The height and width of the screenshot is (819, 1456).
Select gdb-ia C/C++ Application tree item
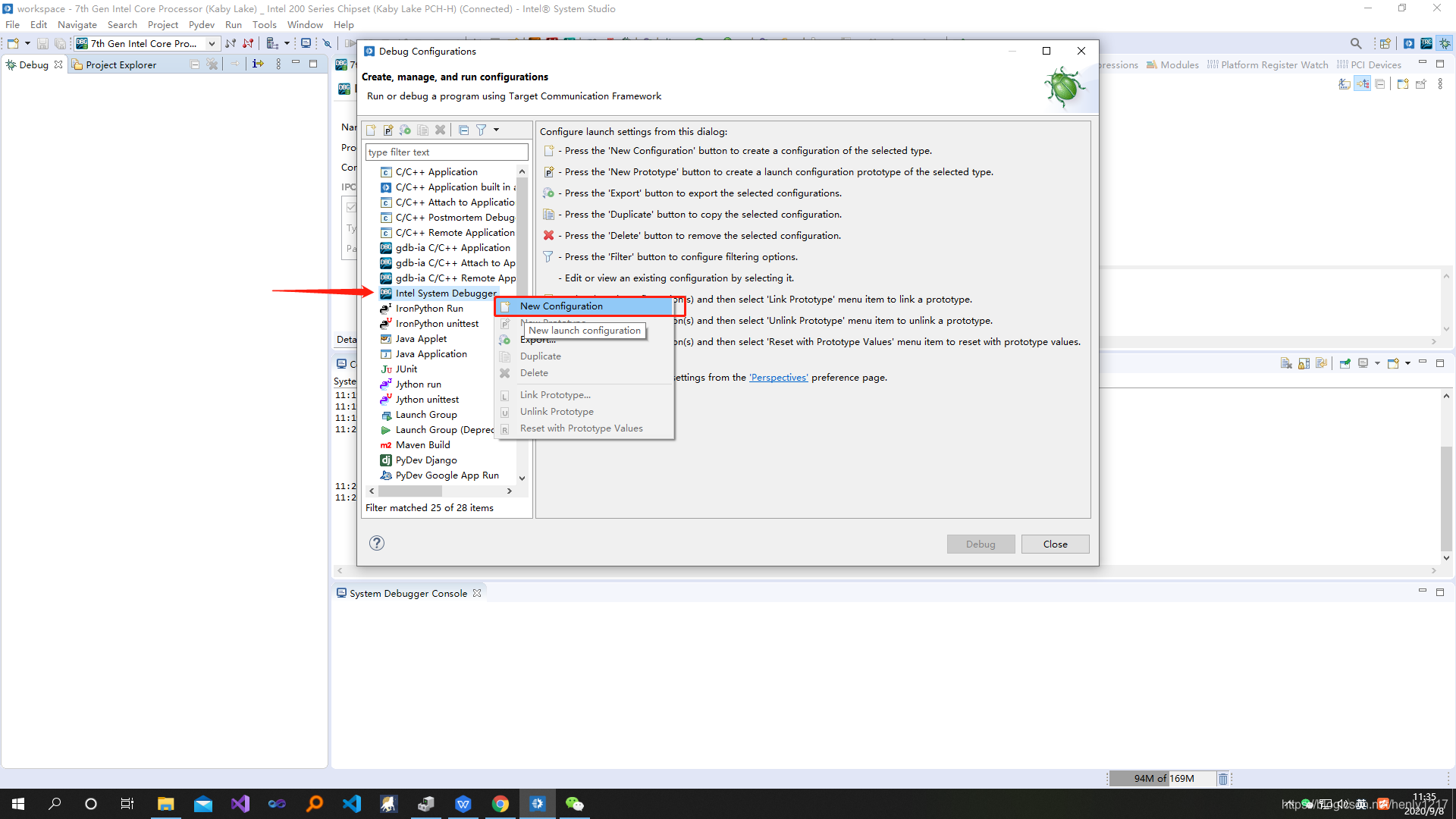click(x=453, y=248)
